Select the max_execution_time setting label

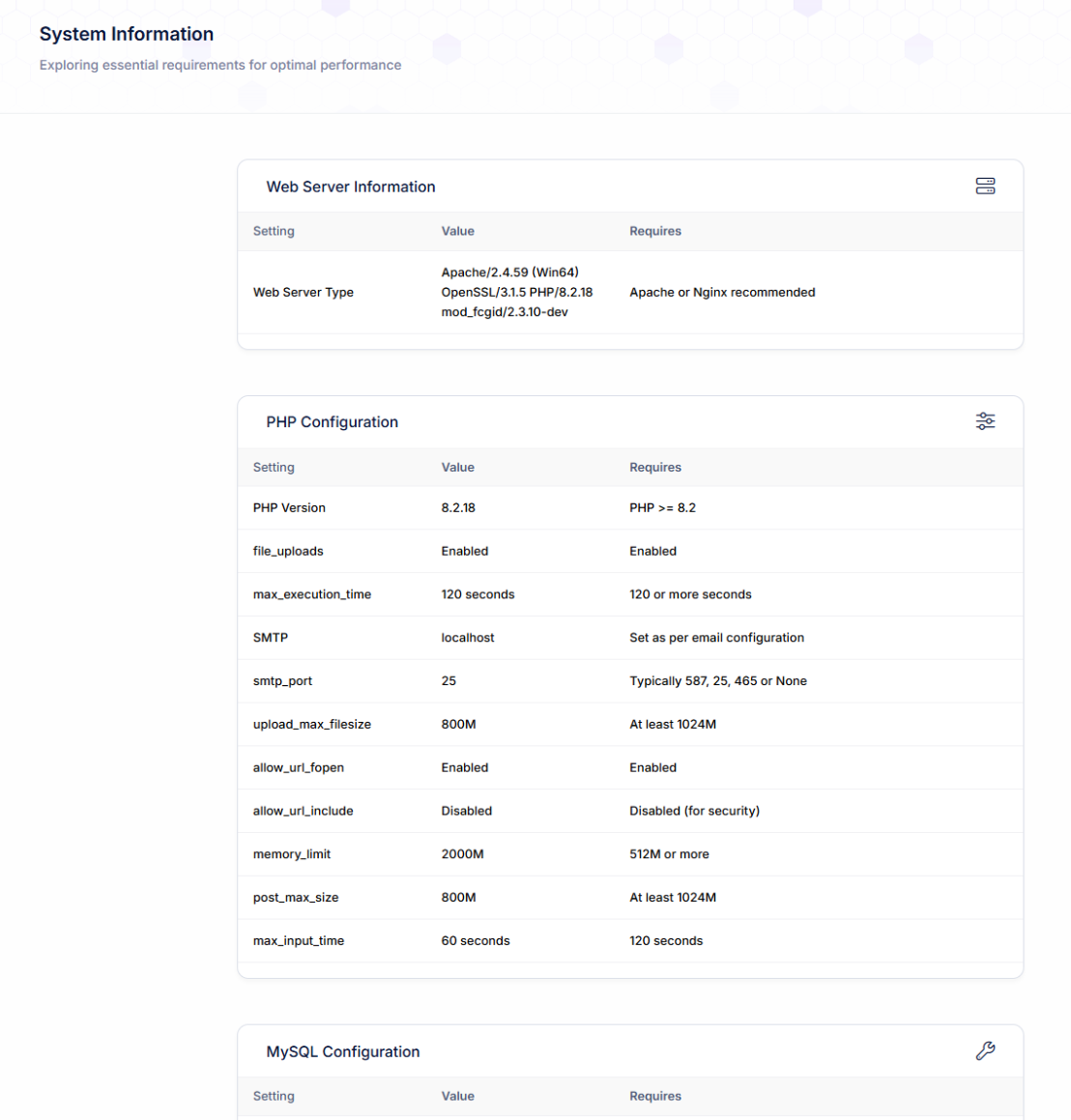point(312,594)
